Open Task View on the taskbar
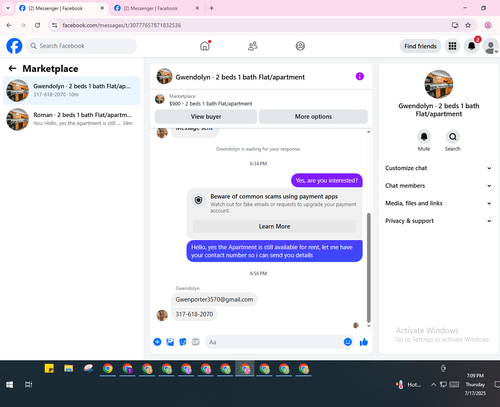Image resolution: width=500 pixels, height=407 pixels. coord(29,385)
